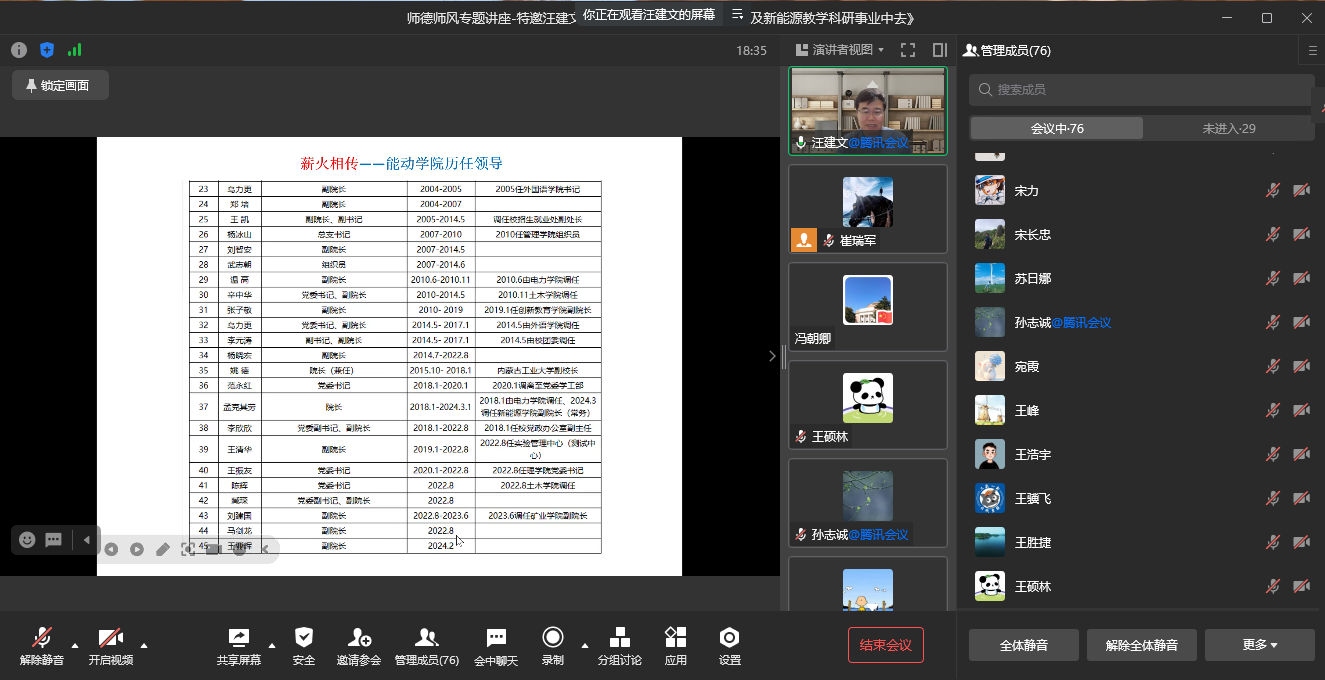
Task: Open the 应用 apps icon
Action: coord(676,645)
